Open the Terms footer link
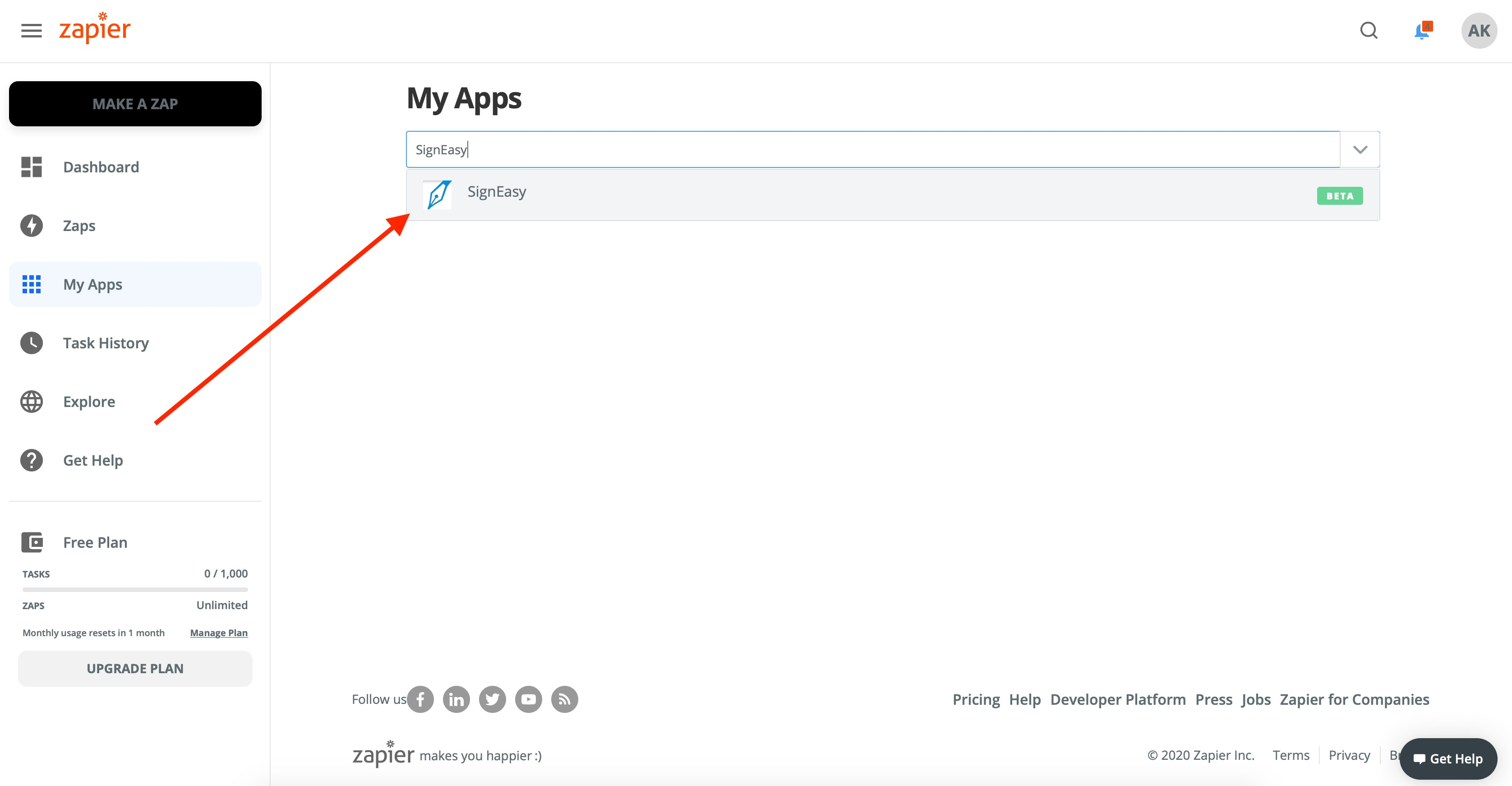1512x786 pixels. click(x=1291, y=755)
